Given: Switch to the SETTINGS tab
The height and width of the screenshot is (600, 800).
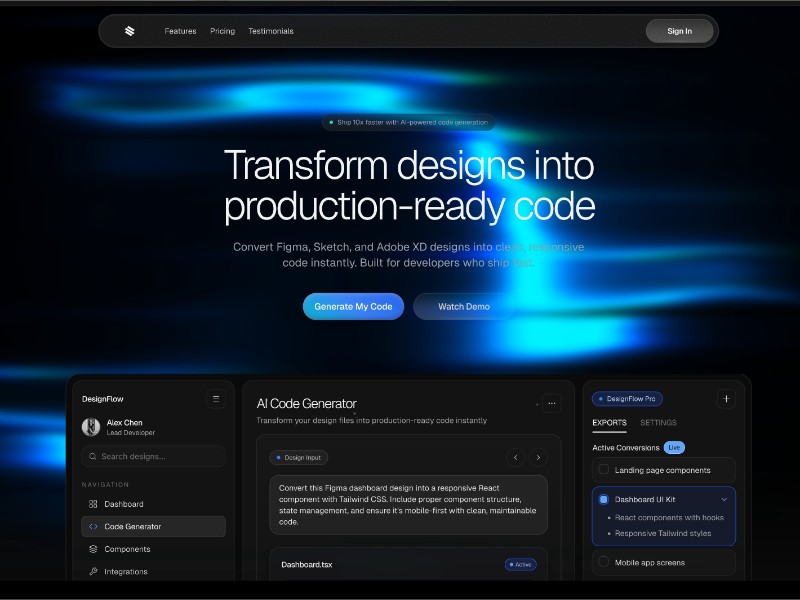Looking at the screenshot, I should tap(659, 422).
